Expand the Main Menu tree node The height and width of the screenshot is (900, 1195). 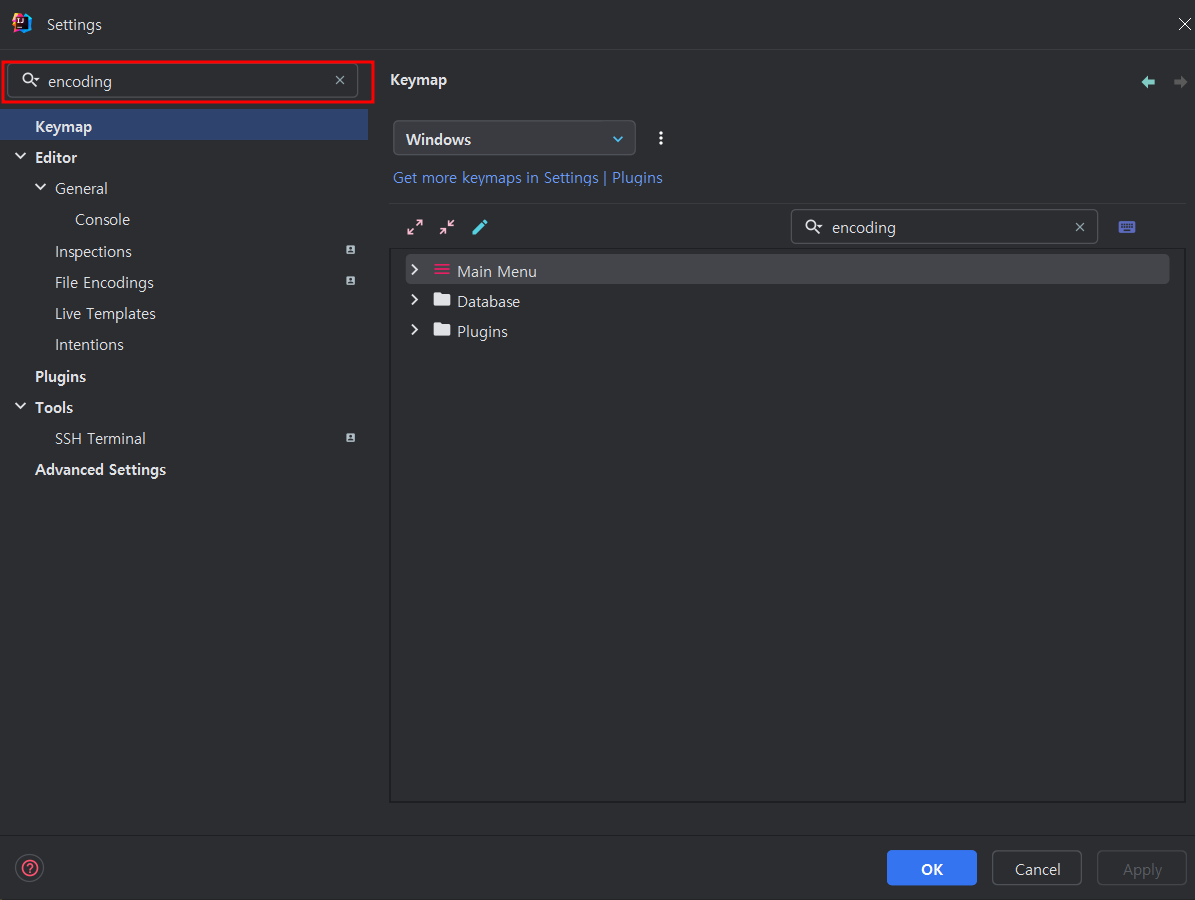tap(415, 270)
